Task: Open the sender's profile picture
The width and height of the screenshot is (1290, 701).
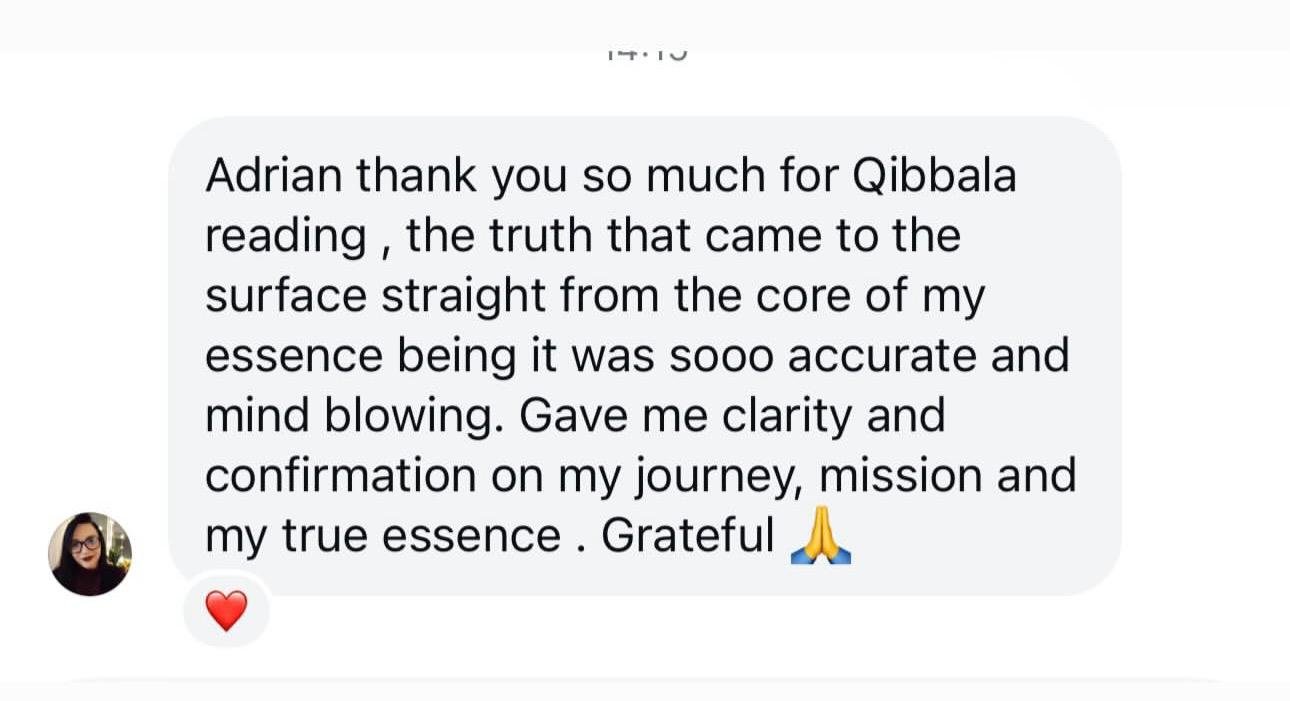Action: click(x=90, y=554)
